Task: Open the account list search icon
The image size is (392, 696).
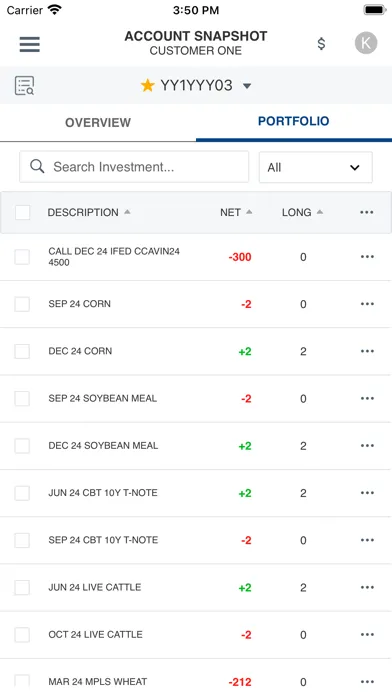Action: pos(24,86)
